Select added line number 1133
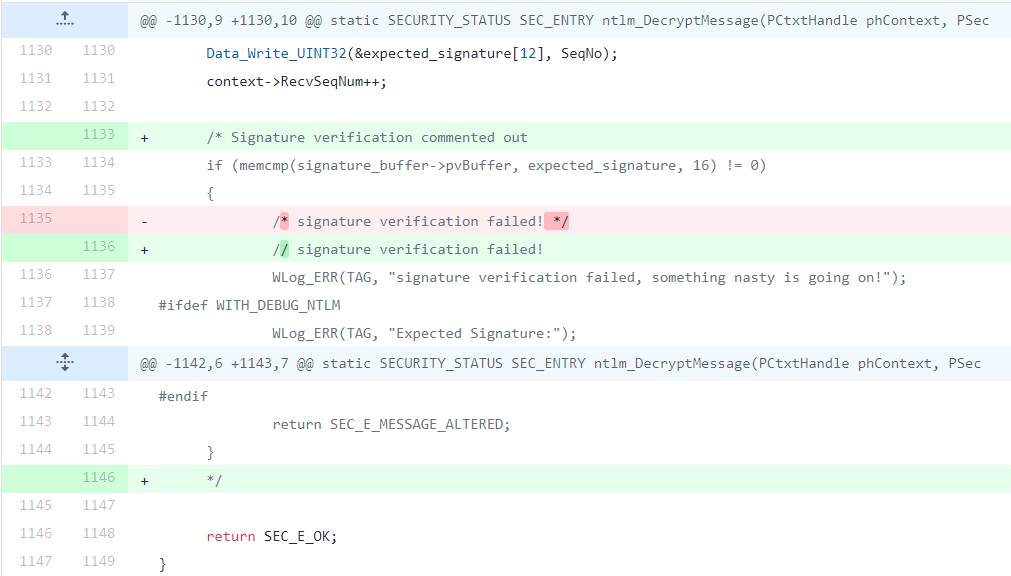 98,134
